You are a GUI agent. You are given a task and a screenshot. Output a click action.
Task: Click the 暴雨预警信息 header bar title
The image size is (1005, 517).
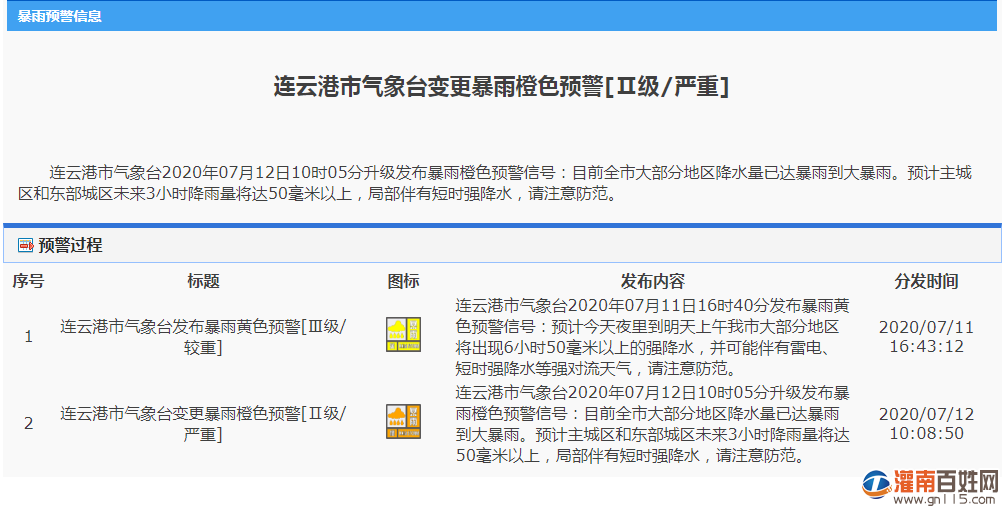pyautogui.click(x=59, y=16)
